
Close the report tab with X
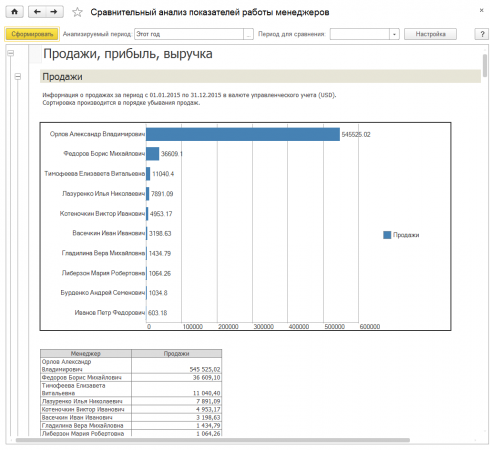point(481,10)
